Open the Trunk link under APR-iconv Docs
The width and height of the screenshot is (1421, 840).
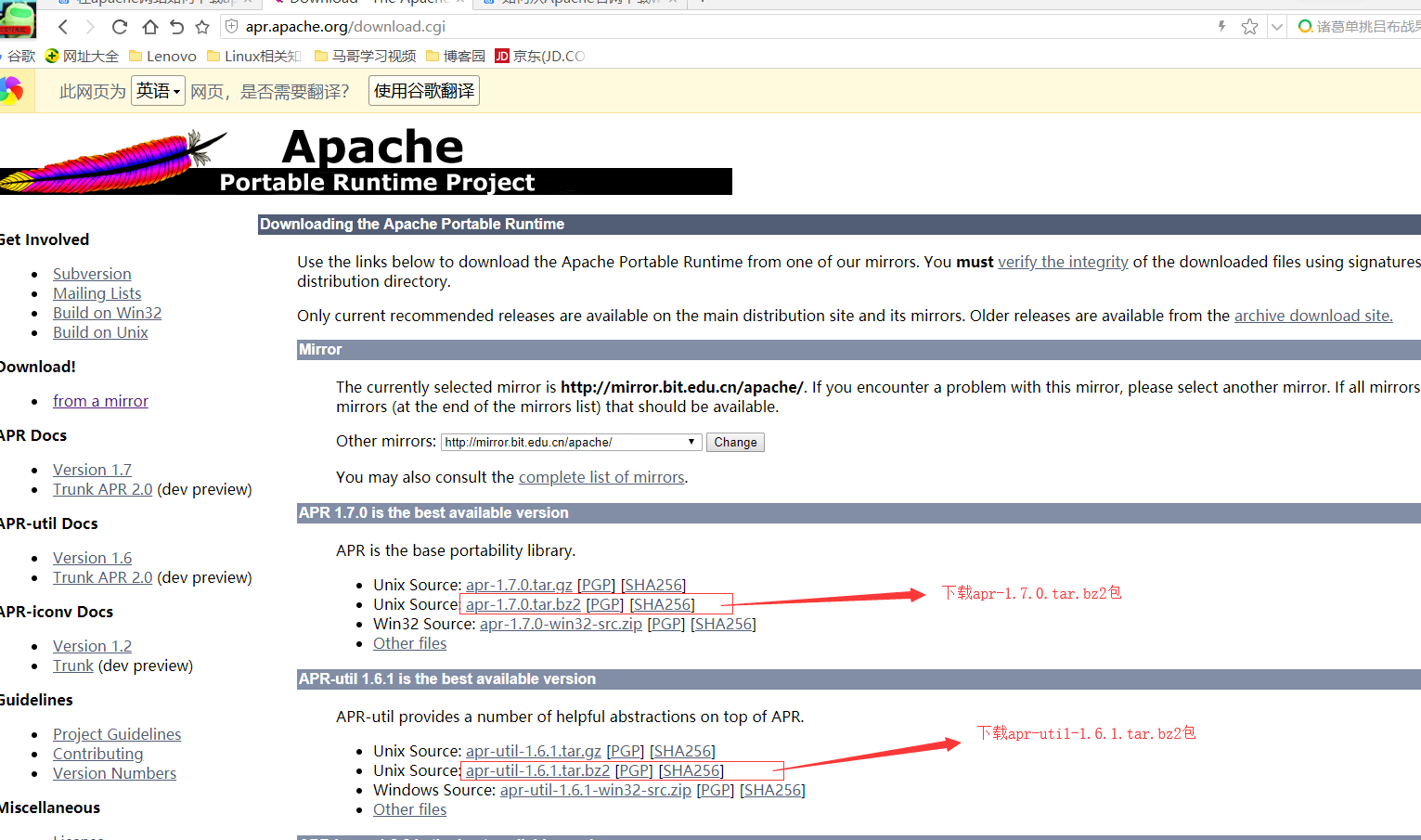tap(73, 666)
